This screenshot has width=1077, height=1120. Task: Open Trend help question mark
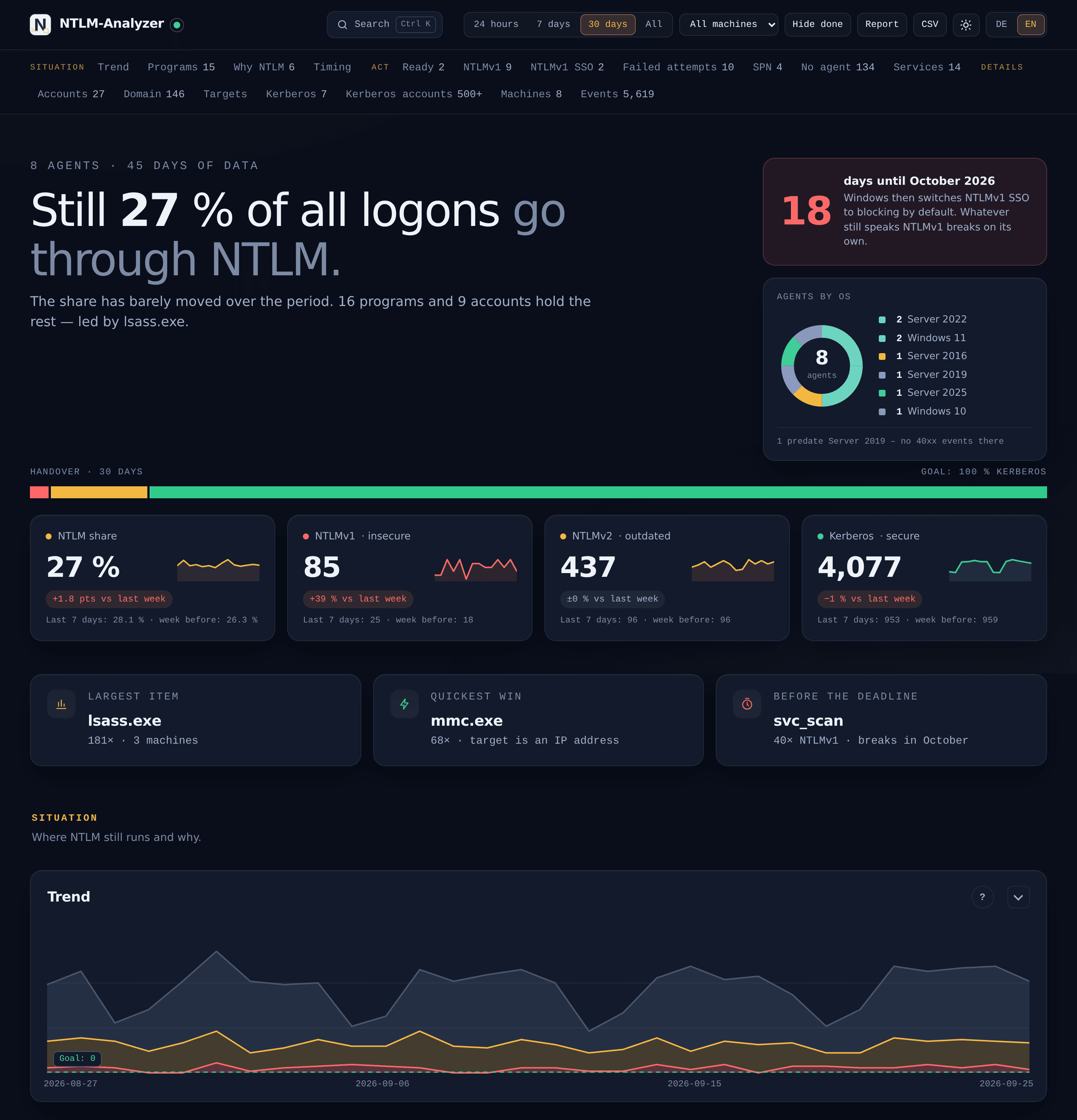coord(982,897)
